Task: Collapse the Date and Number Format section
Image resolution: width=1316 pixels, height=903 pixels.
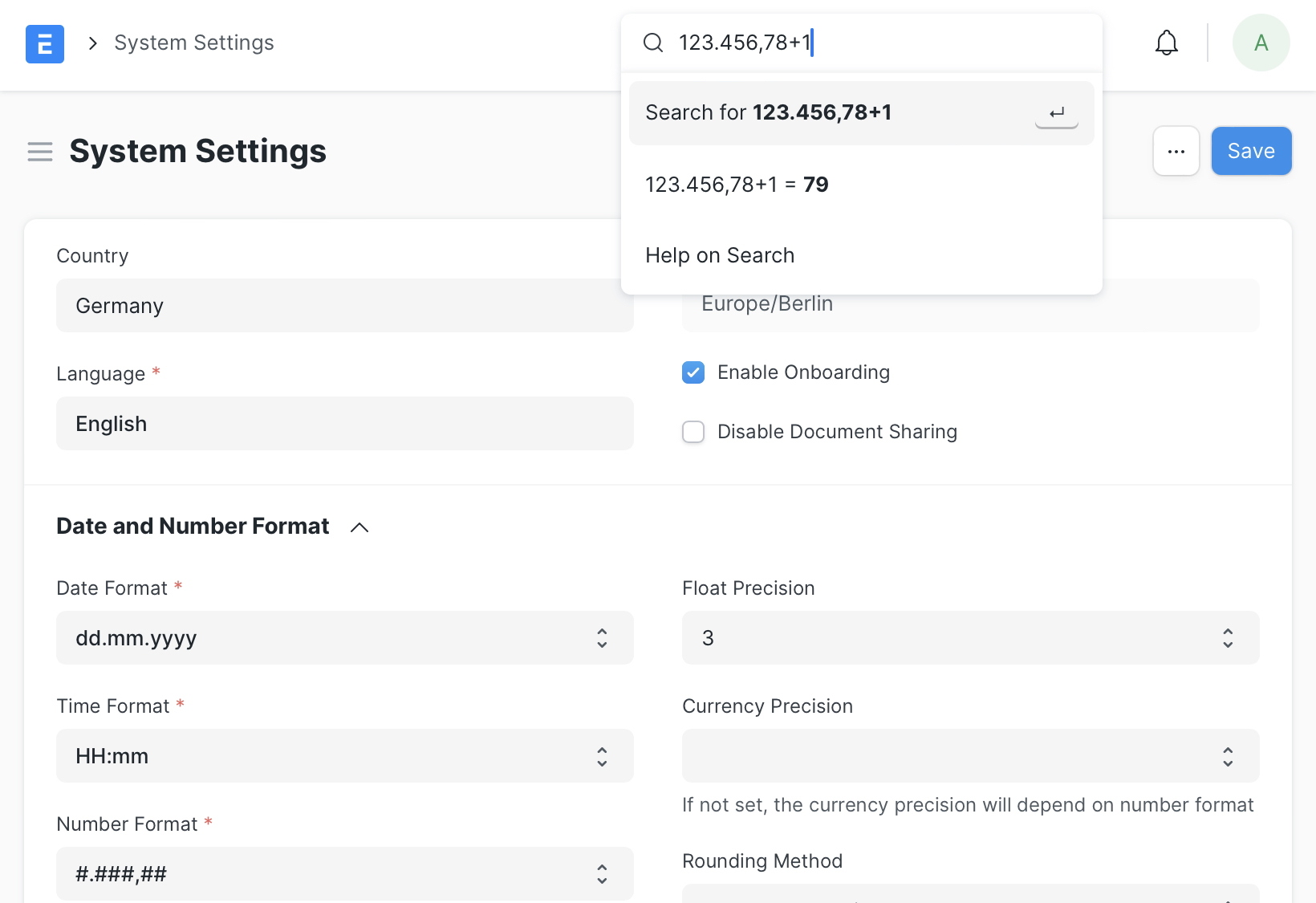Action: click(359, 527)
